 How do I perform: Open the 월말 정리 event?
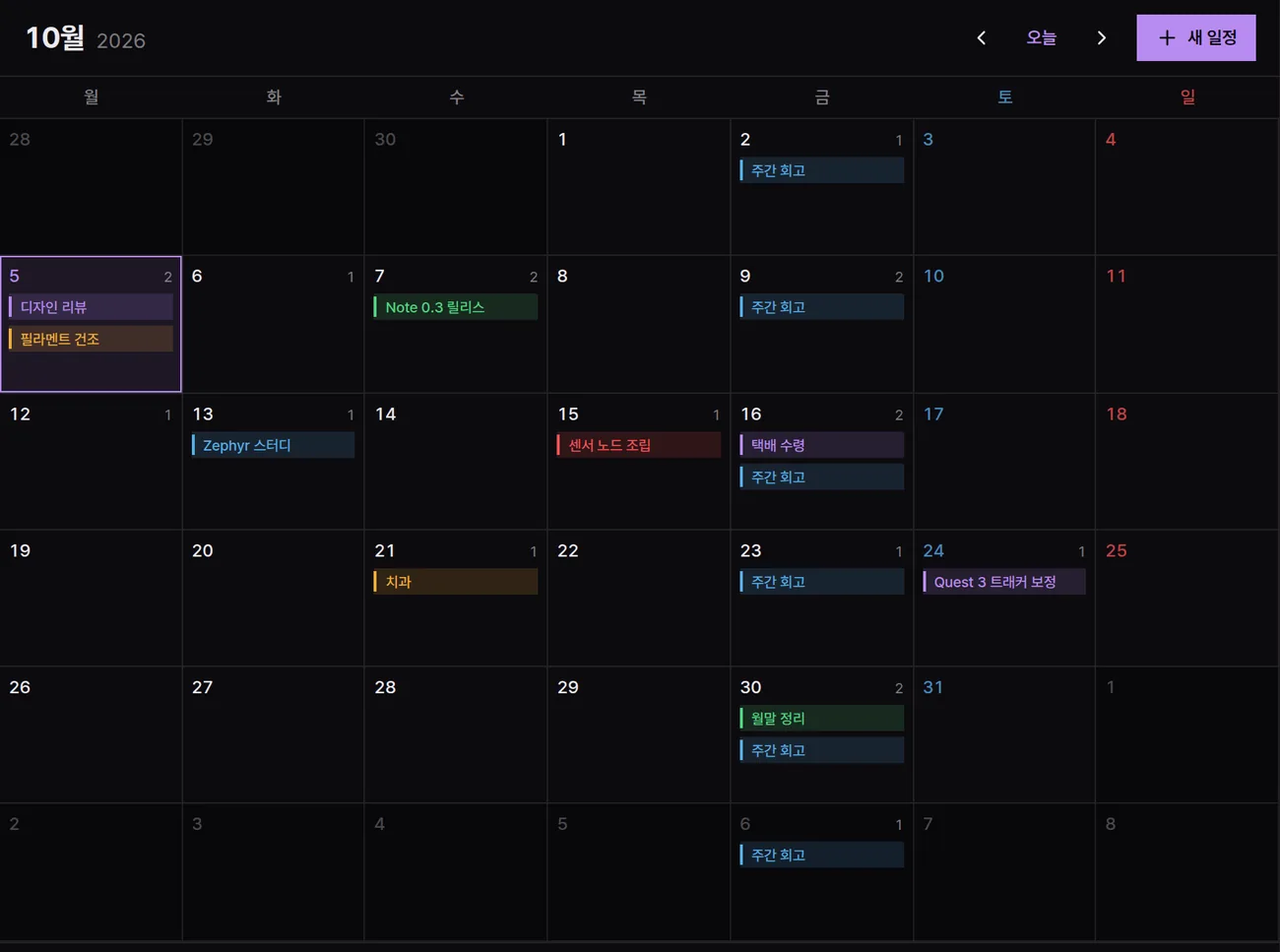coord(821,719)
